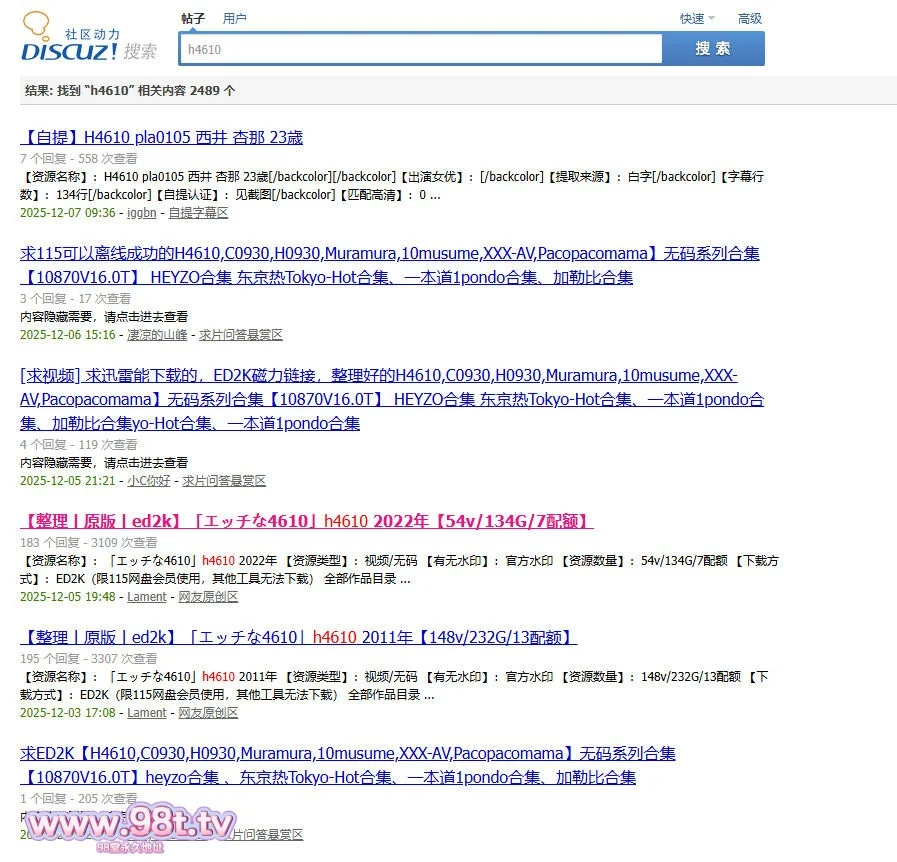Open the result starting with 求115可以离线成功的
897x862 pixels.
tap(389, 254)
